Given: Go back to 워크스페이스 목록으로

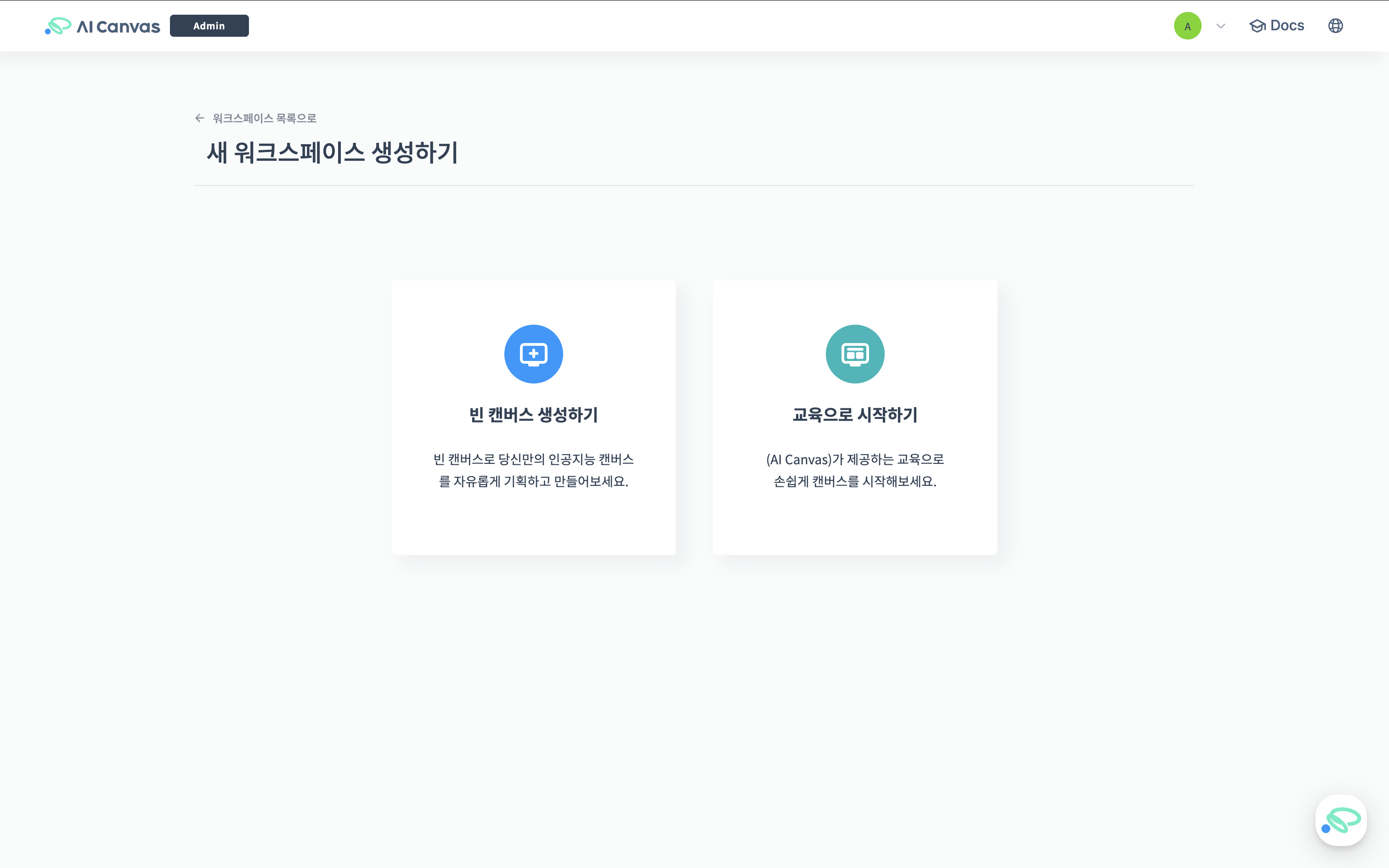Looking at the screenshot, I should pos(265,118).
